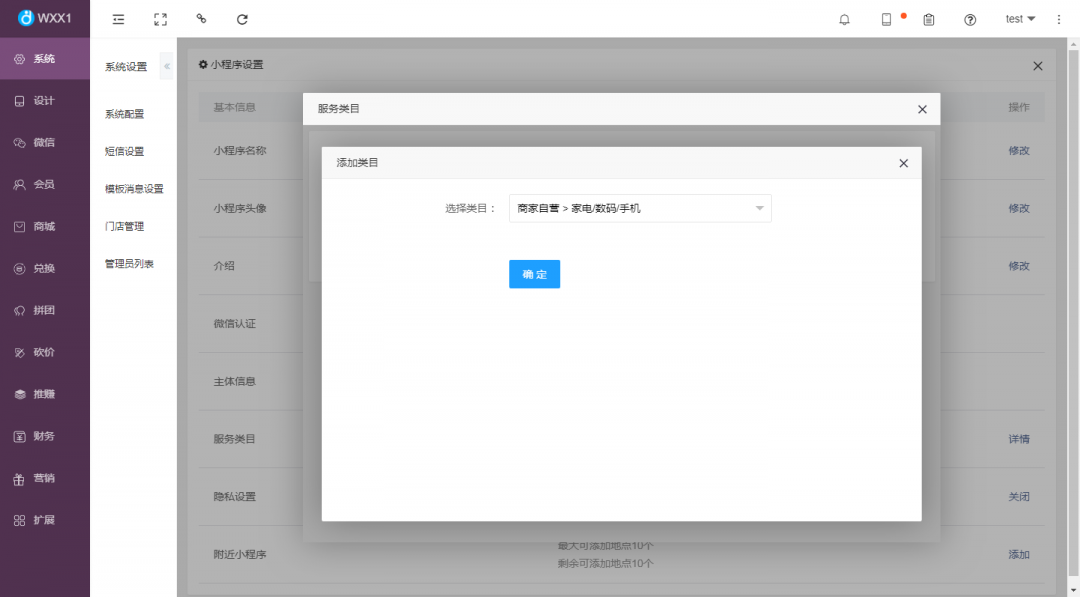Toggle fullscreen mode icon

point(160,19)
